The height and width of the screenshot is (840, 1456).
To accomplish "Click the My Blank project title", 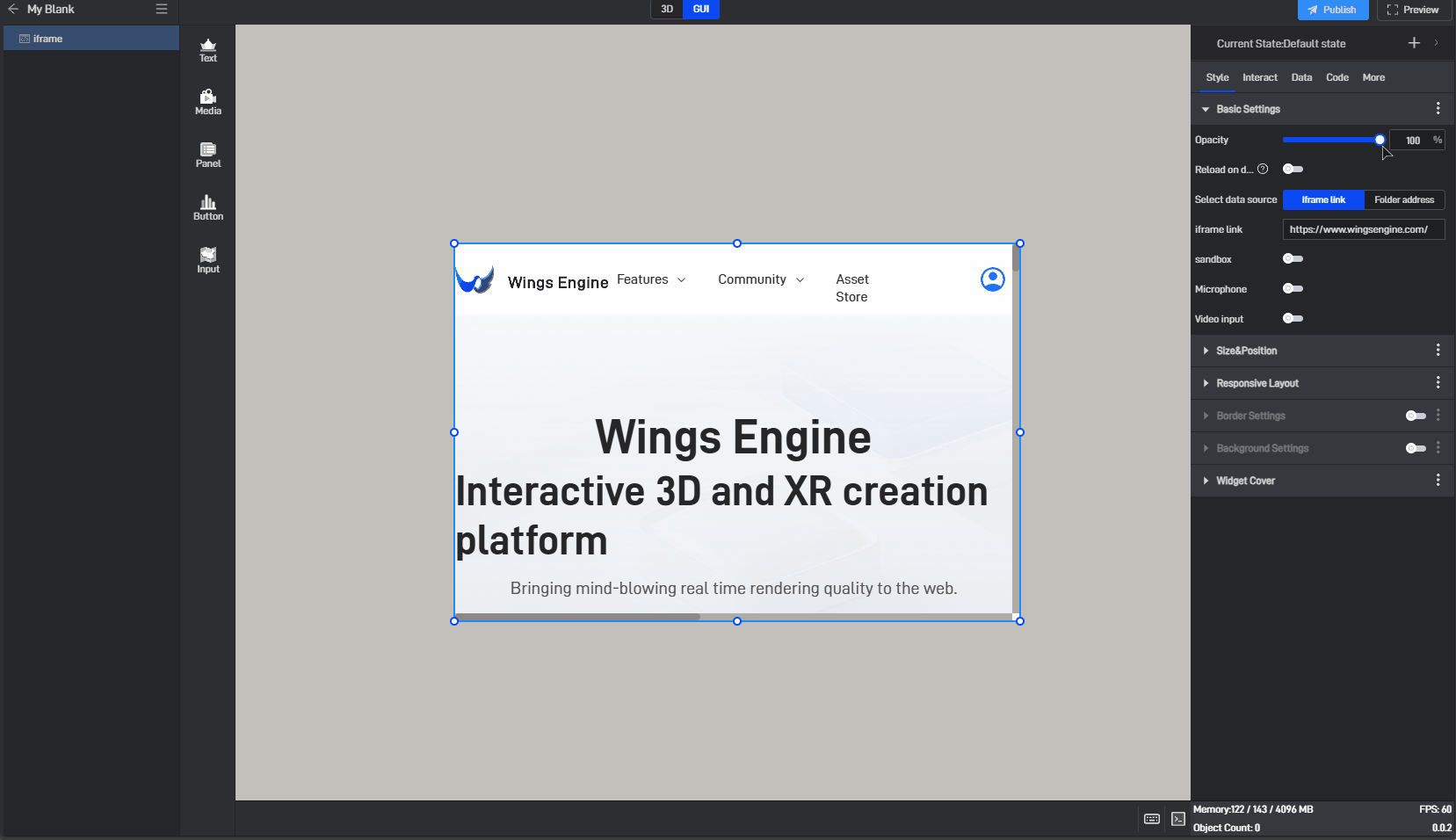I will 51,9.
